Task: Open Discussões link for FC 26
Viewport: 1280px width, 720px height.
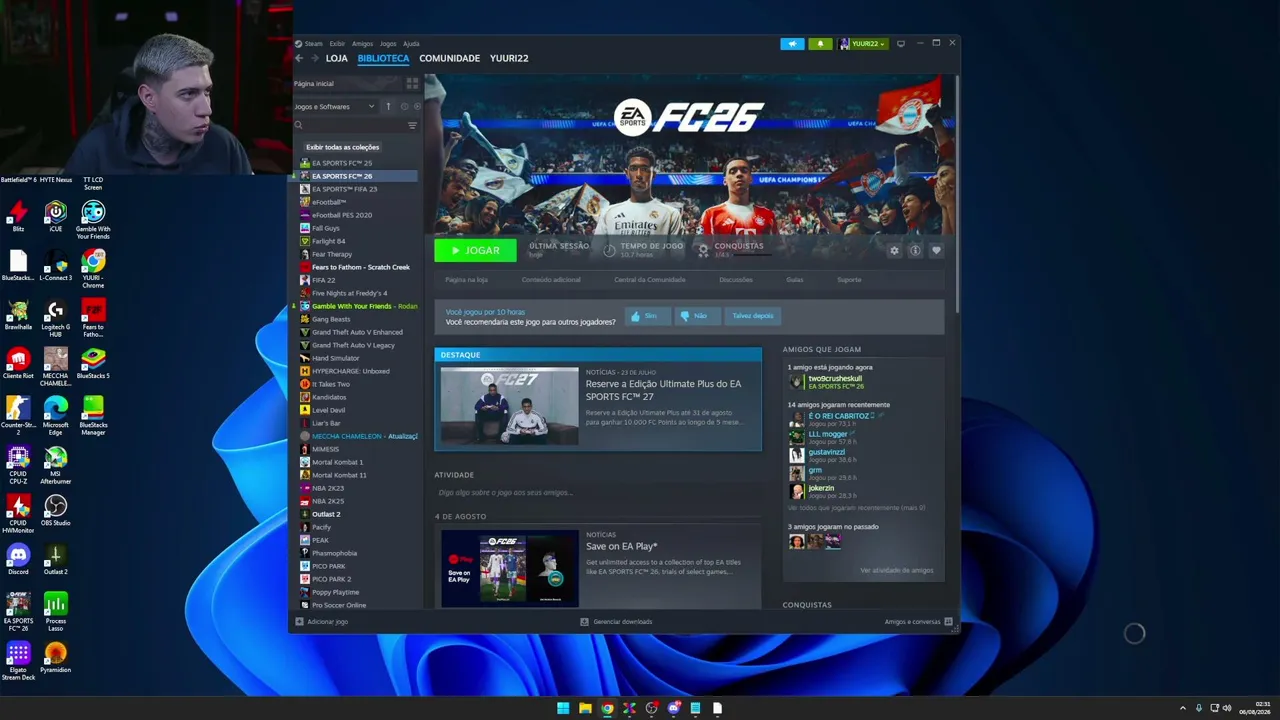Action: click(736, 280)
